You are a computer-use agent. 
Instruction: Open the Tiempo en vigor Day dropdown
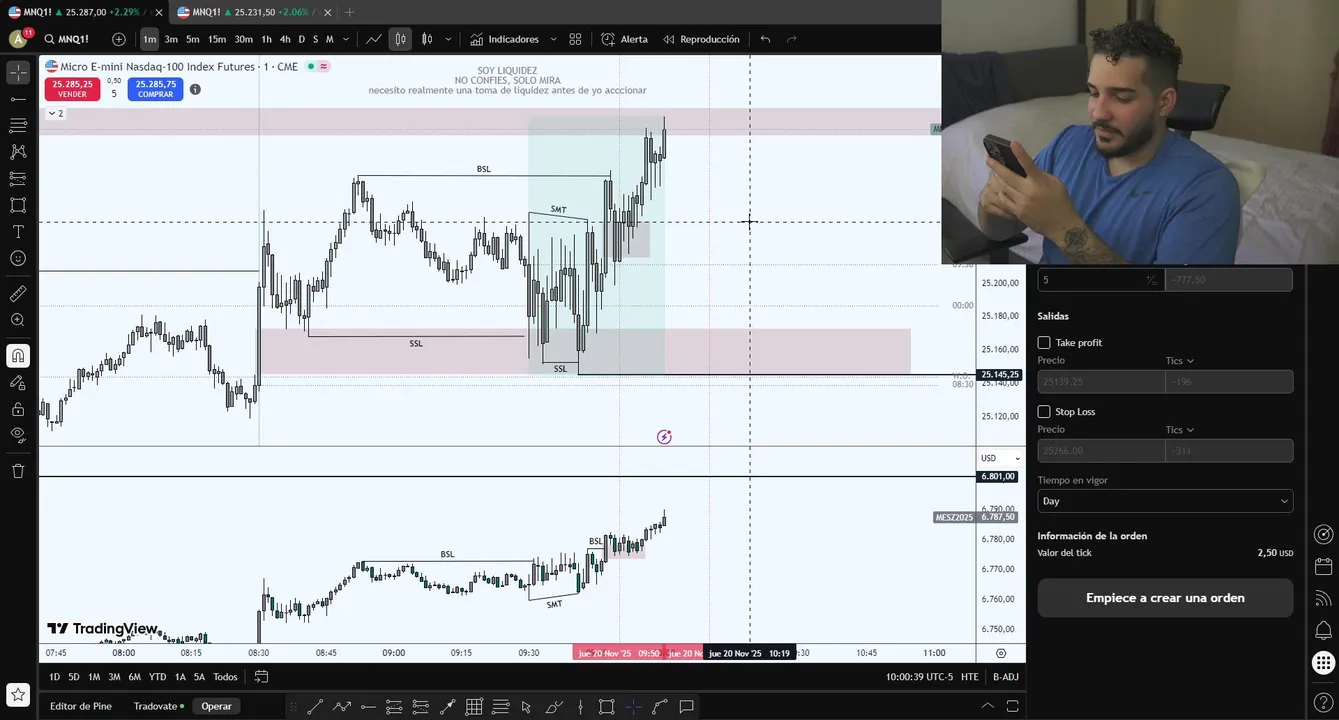click(1165, 501)
